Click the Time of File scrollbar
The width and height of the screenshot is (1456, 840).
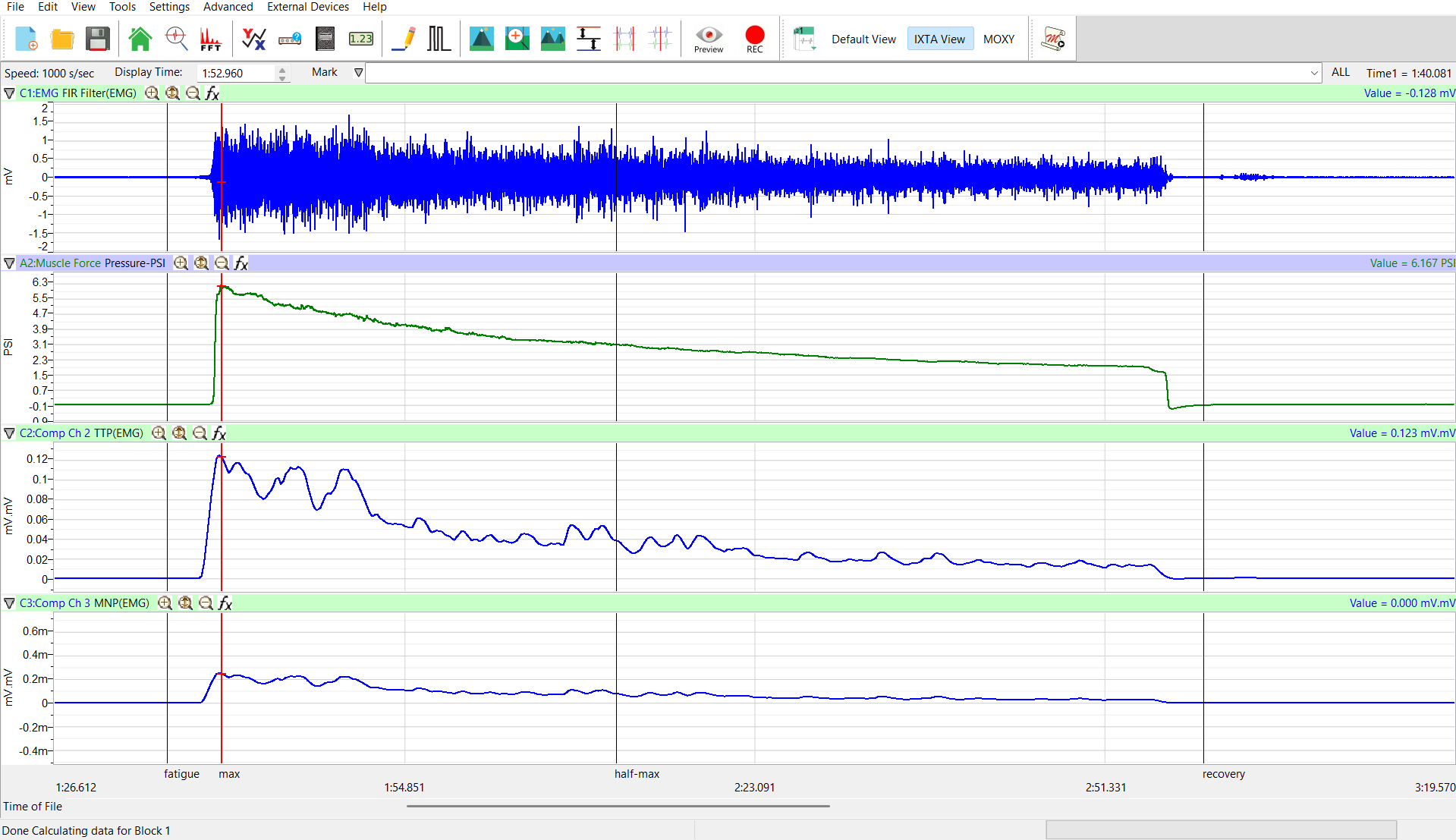[x=618, y=806]
